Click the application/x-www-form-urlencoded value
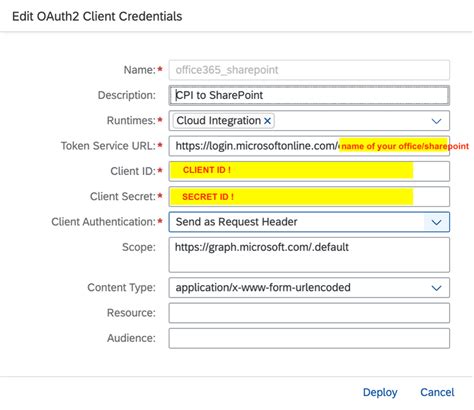Image resolution: width=474 pixels, height=410 pixels. click(263, 288)
